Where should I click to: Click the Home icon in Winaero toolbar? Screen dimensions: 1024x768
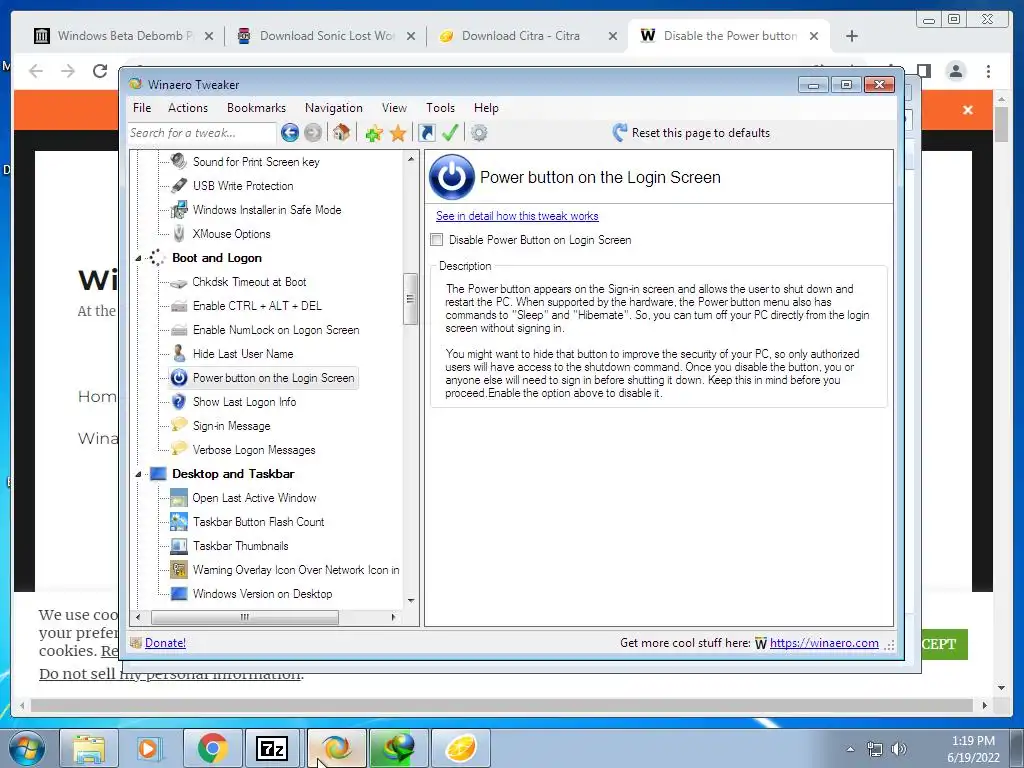click(x=341, y=133)
